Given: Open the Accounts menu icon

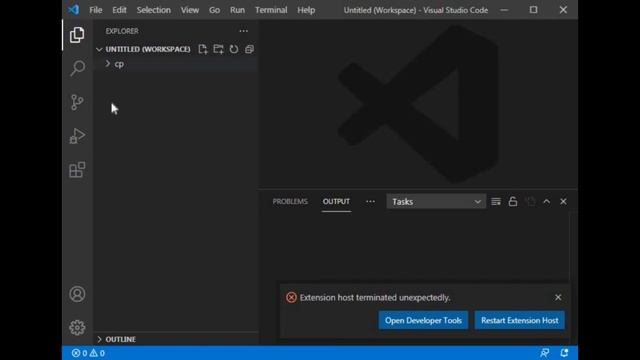Looking at the screenshot, I should point(77,294).
